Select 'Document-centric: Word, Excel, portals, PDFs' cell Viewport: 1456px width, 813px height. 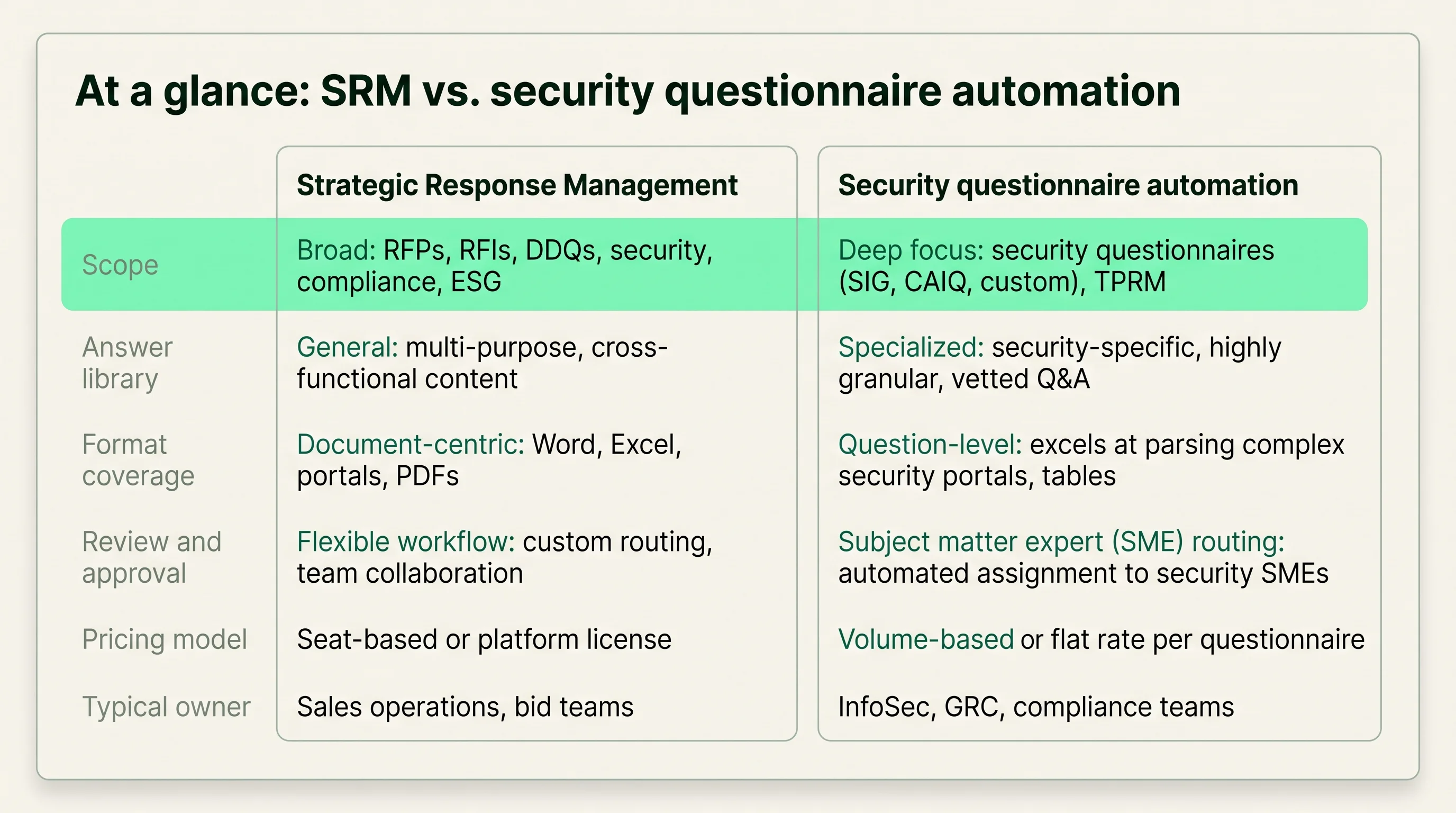point(489,460)
